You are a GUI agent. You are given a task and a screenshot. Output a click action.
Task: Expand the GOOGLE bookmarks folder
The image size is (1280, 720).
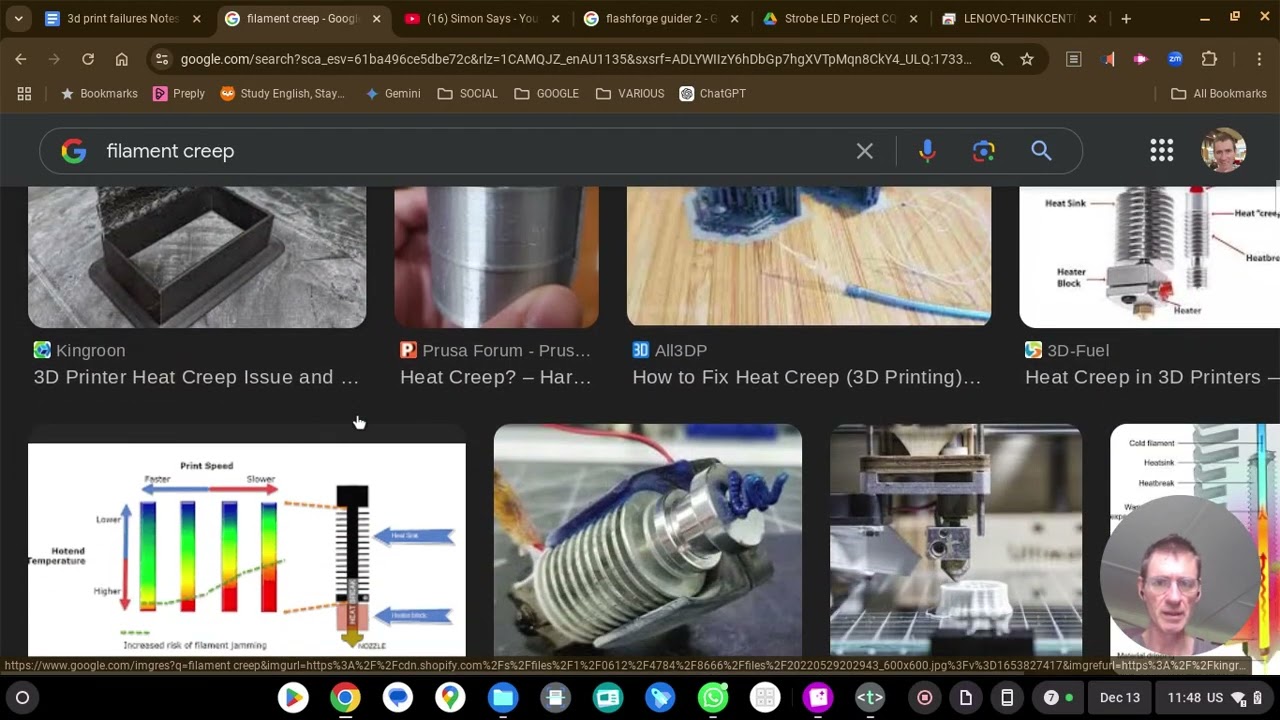tap(546, 93)
